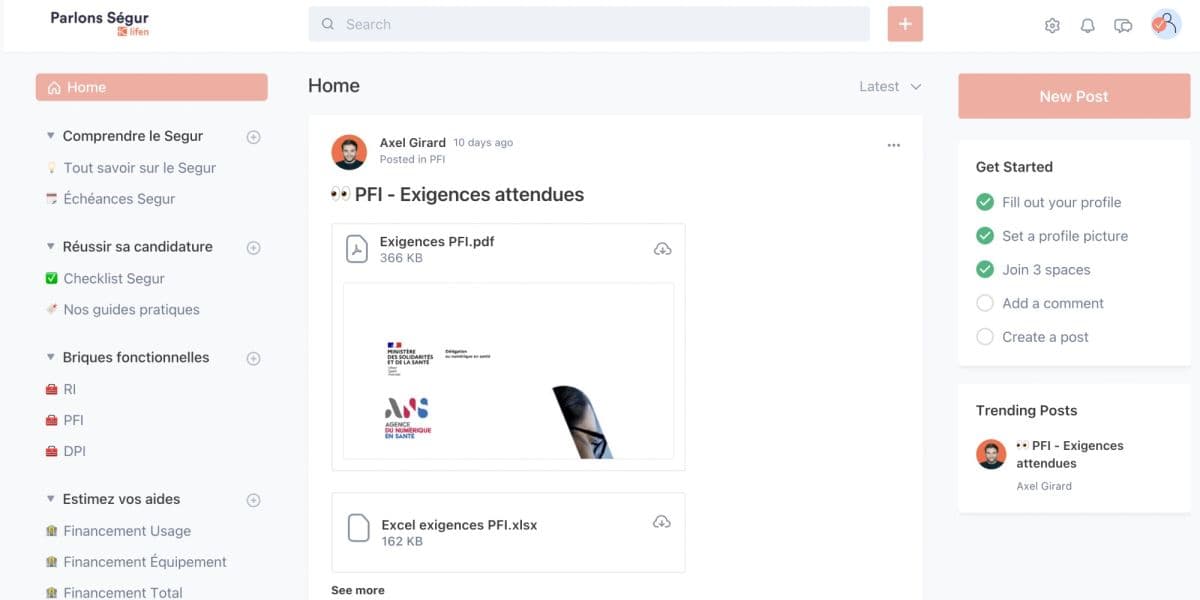Open the notifications bell
The width and height of the screenshot is (1200, 600).
1088,25
